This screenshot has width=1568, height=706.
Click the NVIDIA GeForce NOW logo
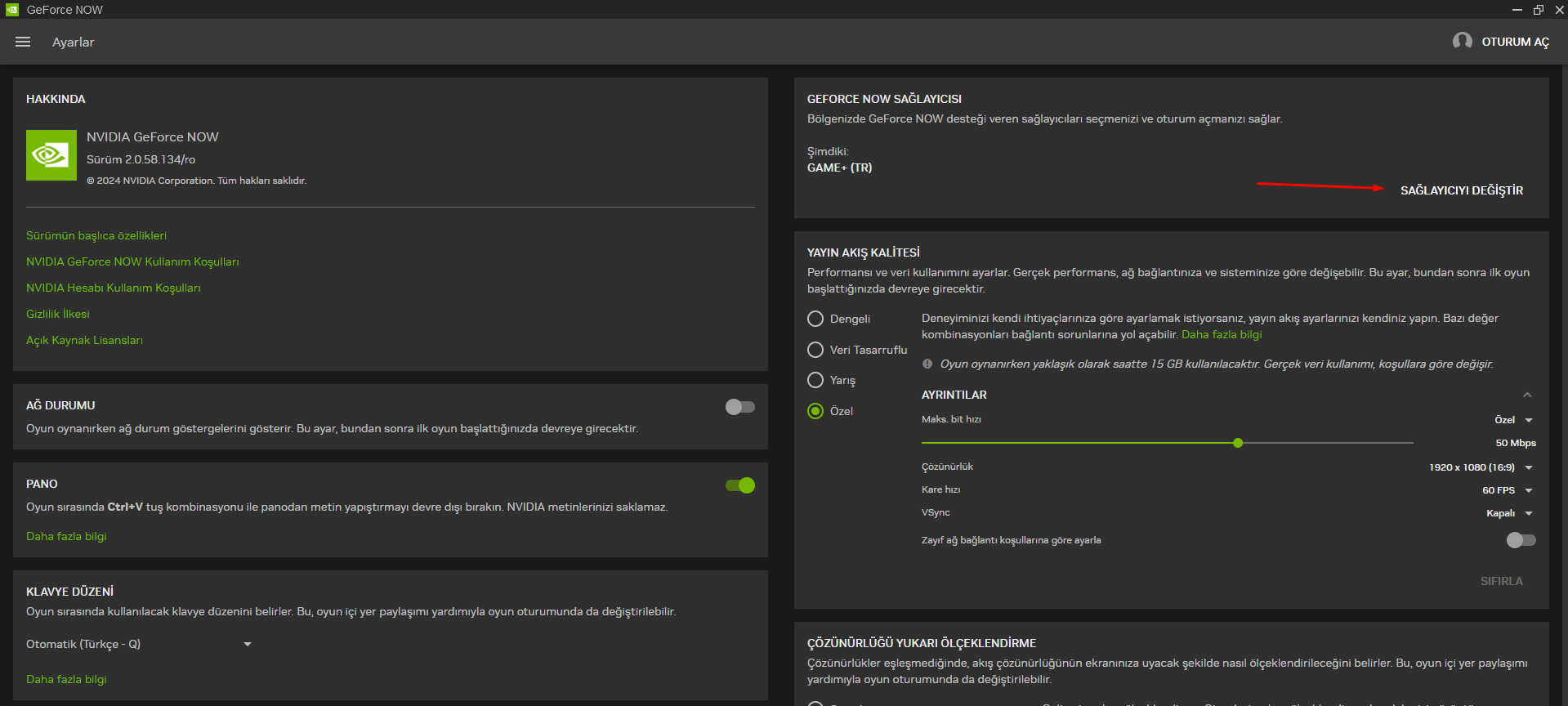click(x=51, y=155)
